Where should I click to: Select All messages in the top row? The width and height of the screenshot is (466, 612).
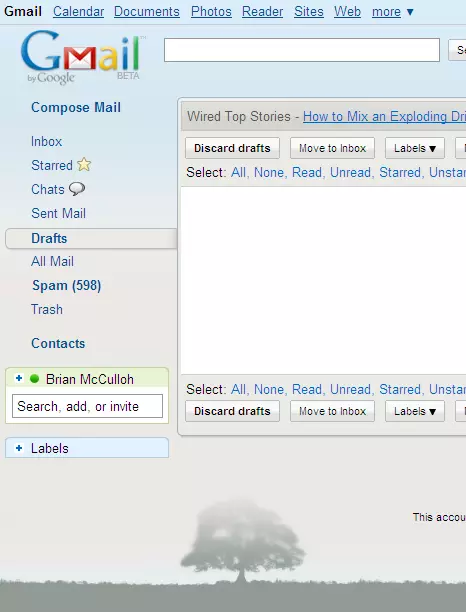click(x=238, y=173)
